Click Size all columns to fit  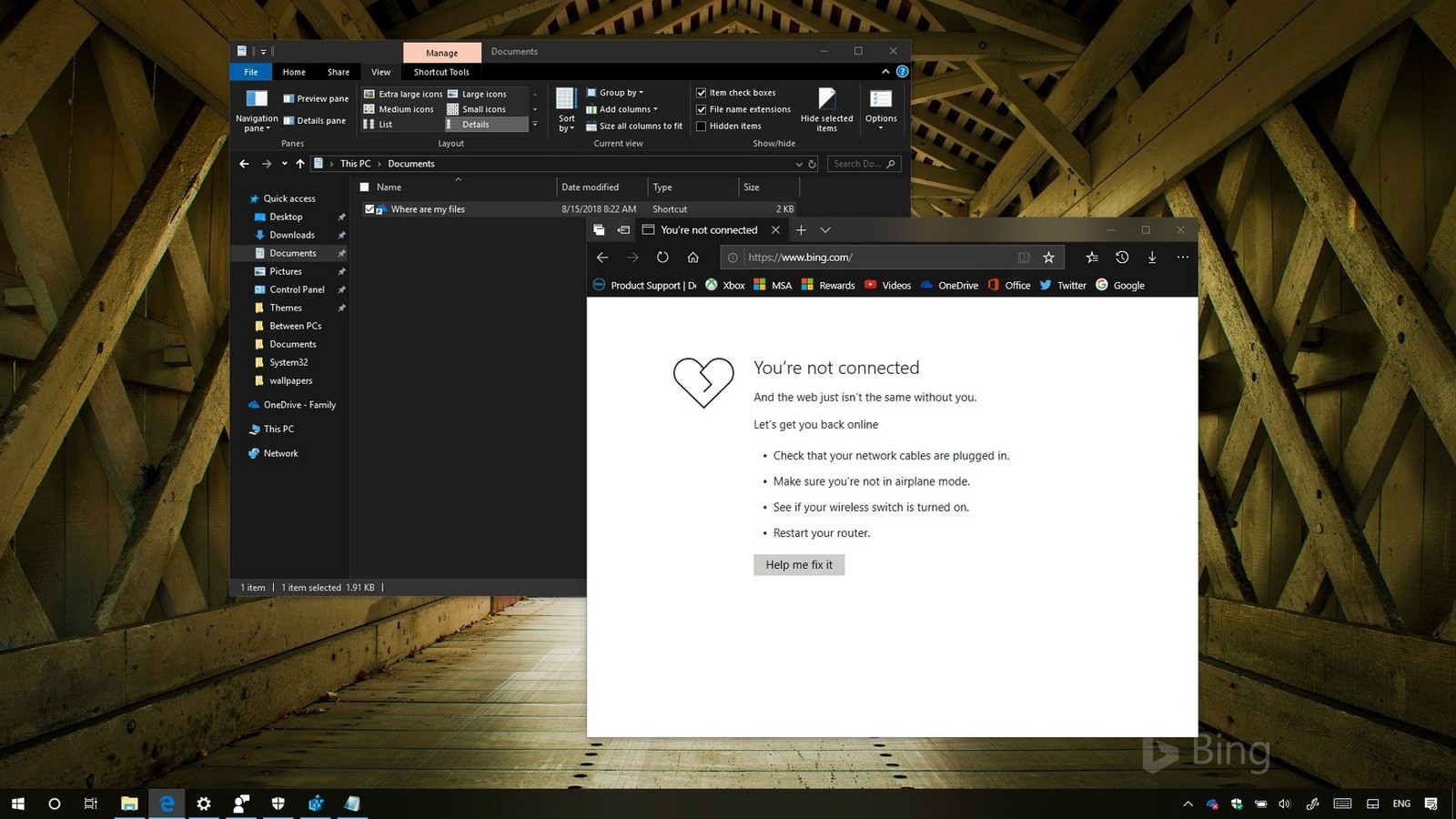tap(634, 126)
